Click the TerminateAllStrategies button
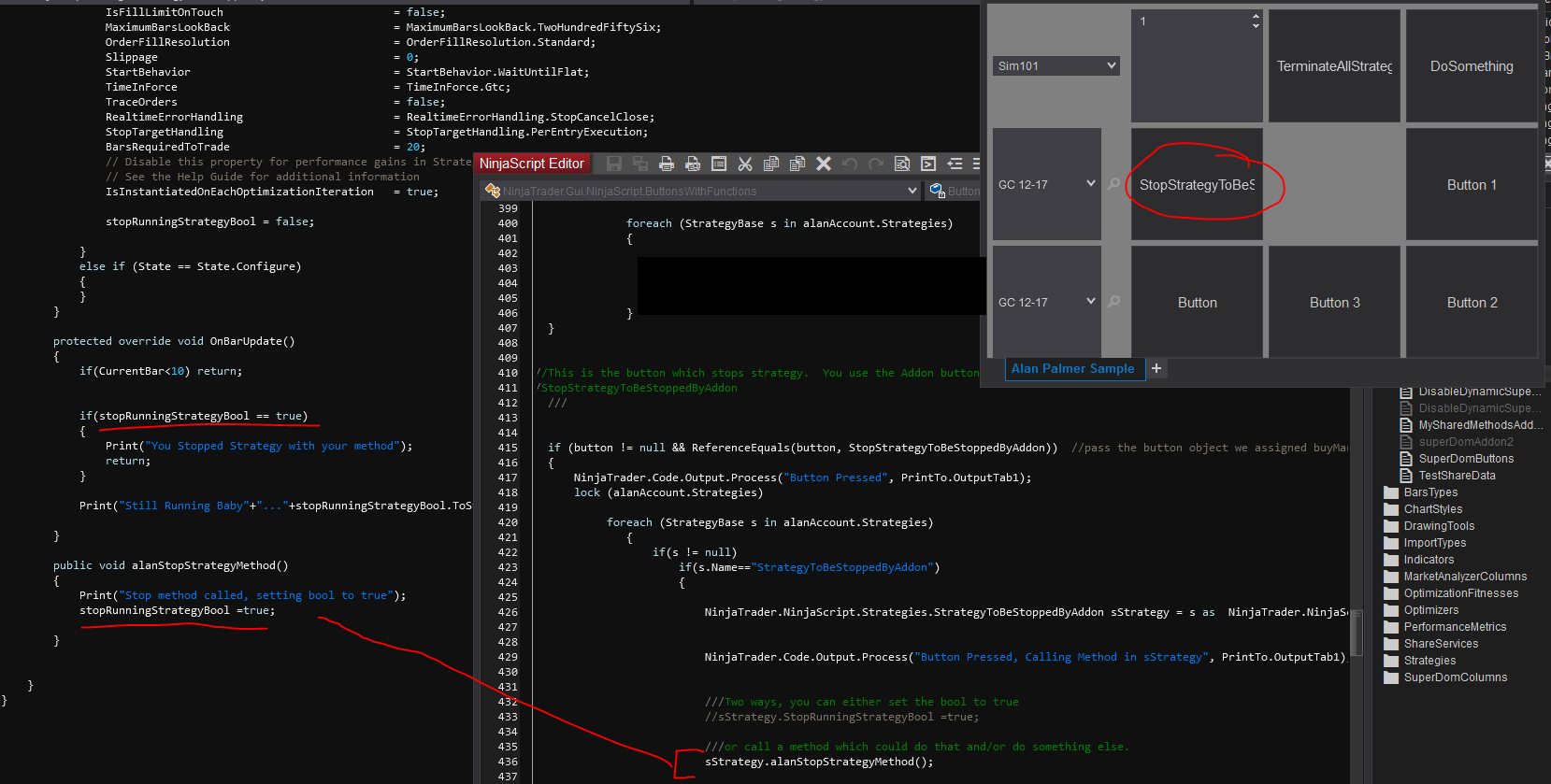The width and height of the screenshot is (1551, 784). click(1334, 66)
